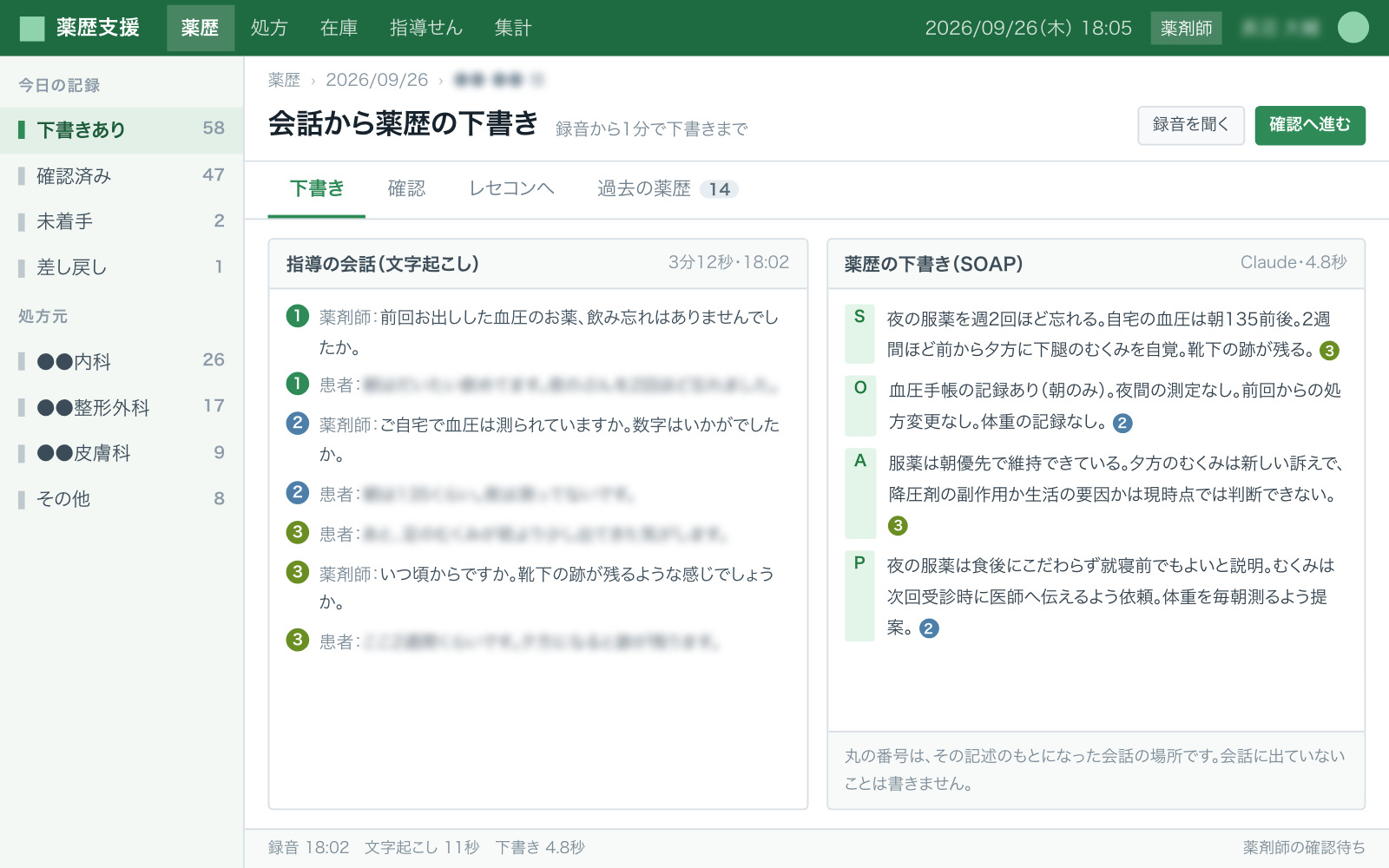Image resolution: width=1389 pixels, height=868 pixels.
Task: Open 指導せん in top navigation
Action: click(x=426, y=28)
